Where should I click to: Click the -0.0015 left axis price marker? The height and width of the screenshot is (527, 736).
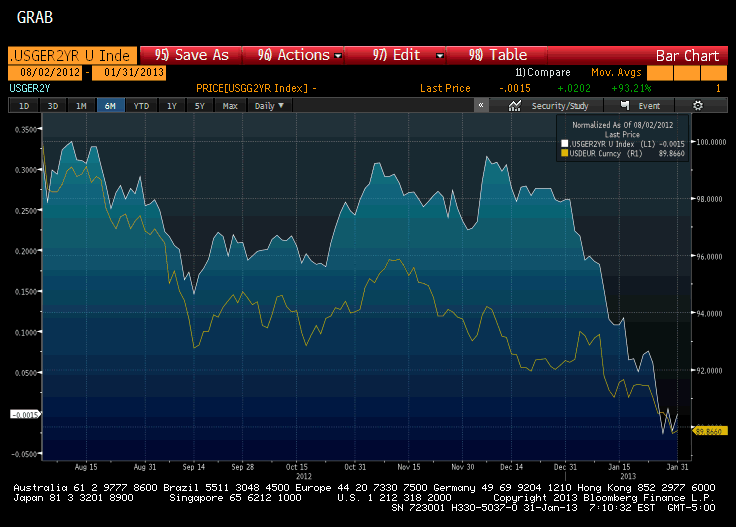[x=25, y=414]
